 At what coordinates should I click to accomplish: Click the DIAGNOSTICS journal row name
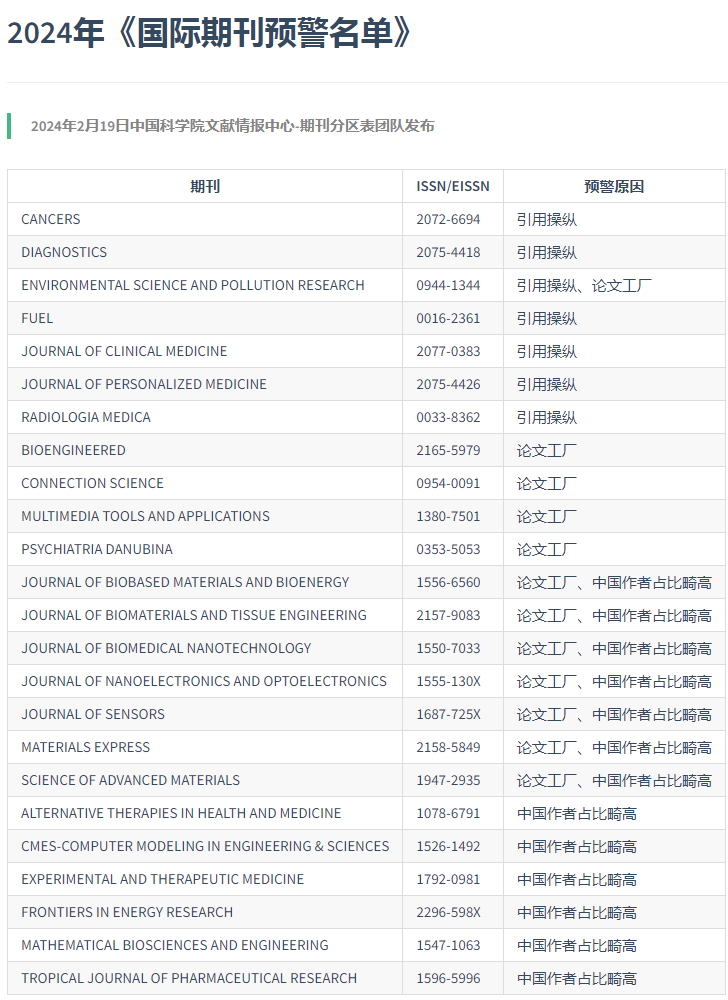point(64,252)
